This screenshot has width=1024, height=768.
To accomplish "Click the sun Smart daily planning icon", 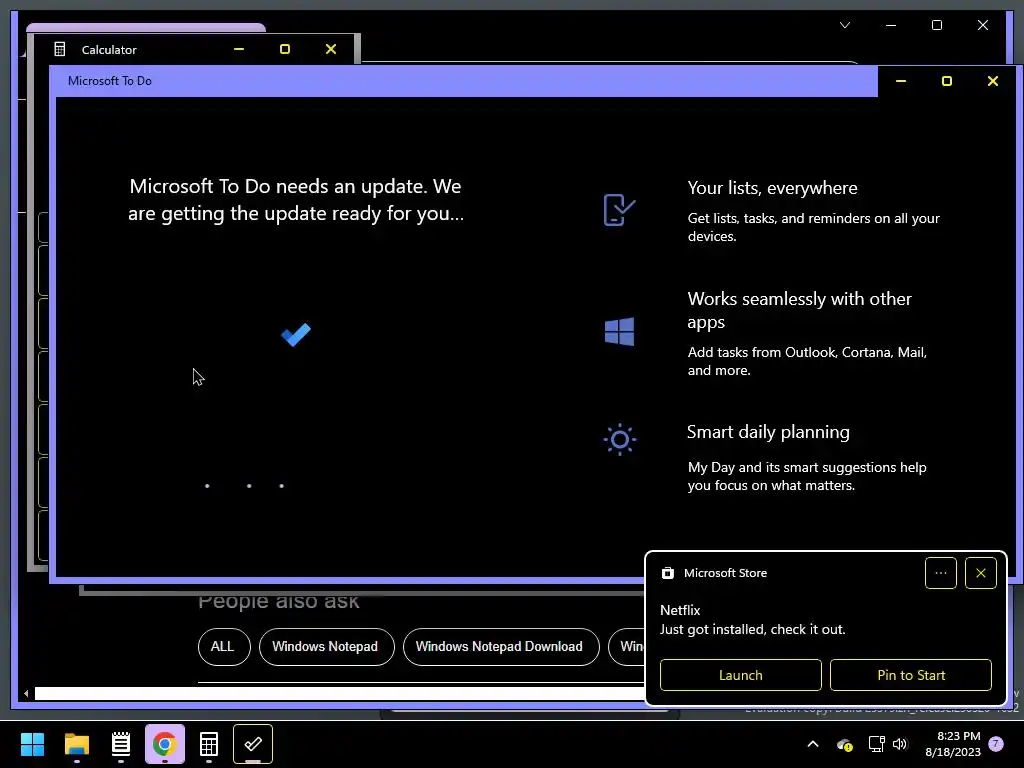I will [619, 440].
